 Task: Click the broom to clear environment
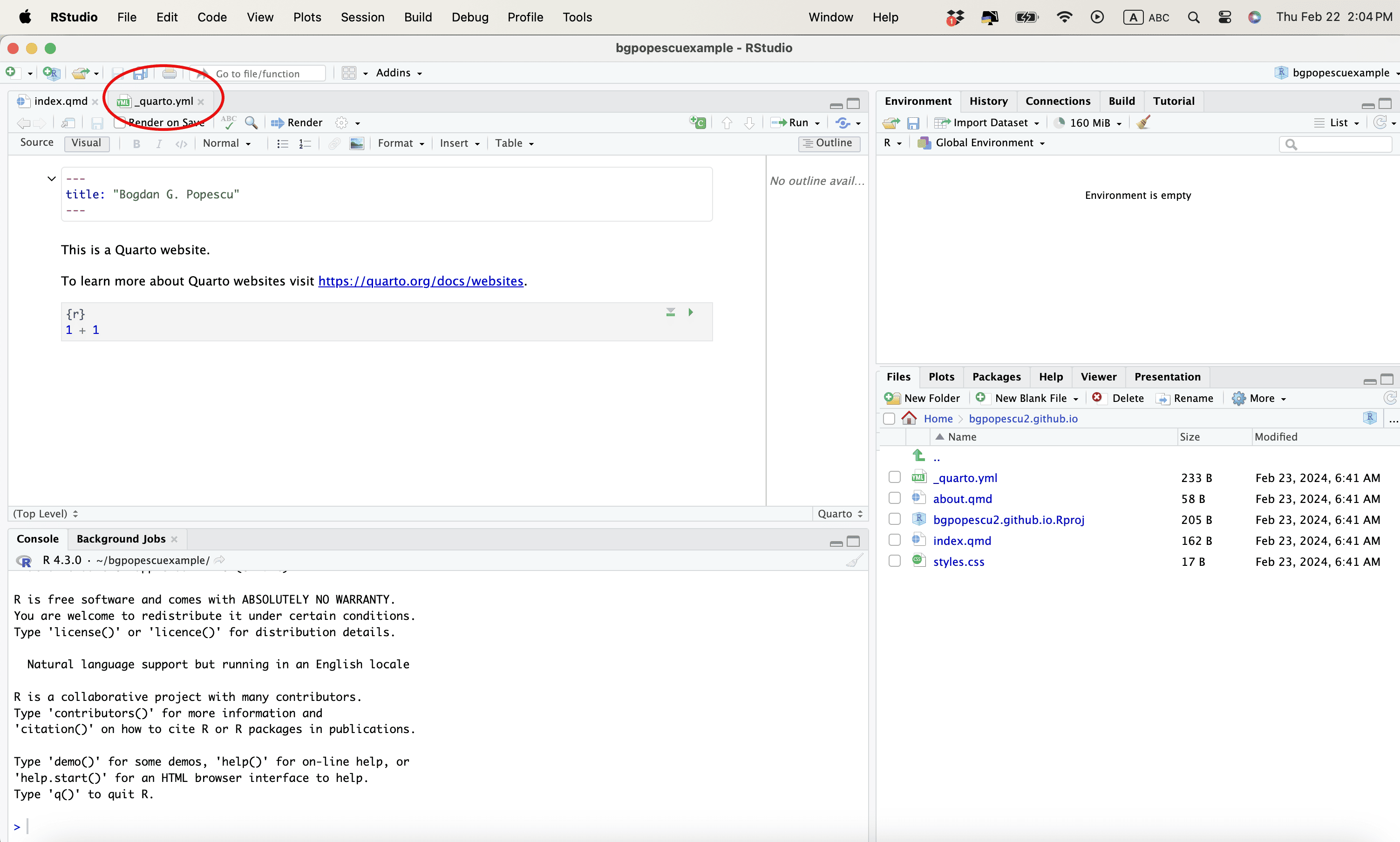[1142, 122]
